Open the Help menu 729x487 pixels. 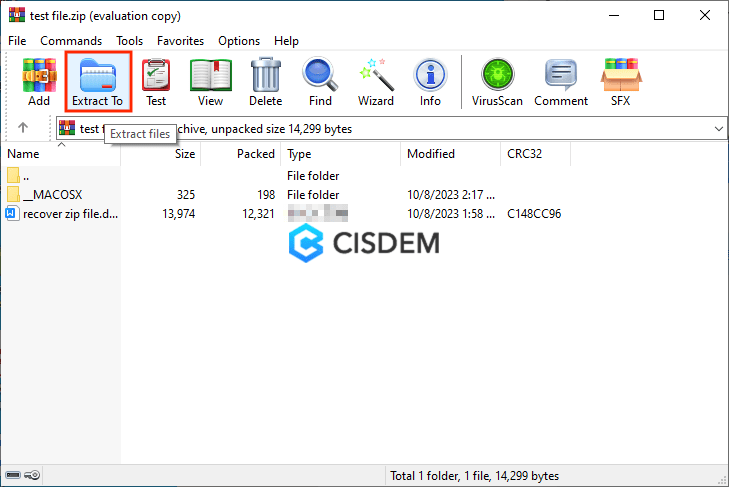286,41
